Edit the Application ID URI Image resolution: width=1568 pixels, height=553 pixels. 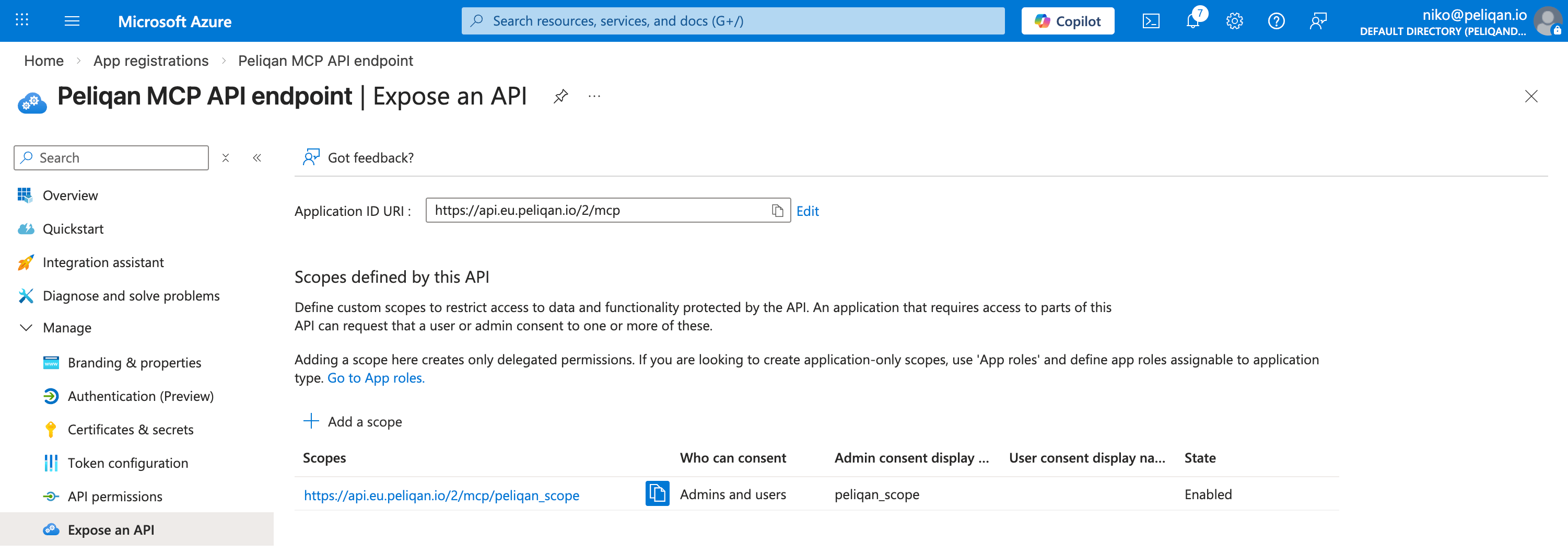point(807,211)
